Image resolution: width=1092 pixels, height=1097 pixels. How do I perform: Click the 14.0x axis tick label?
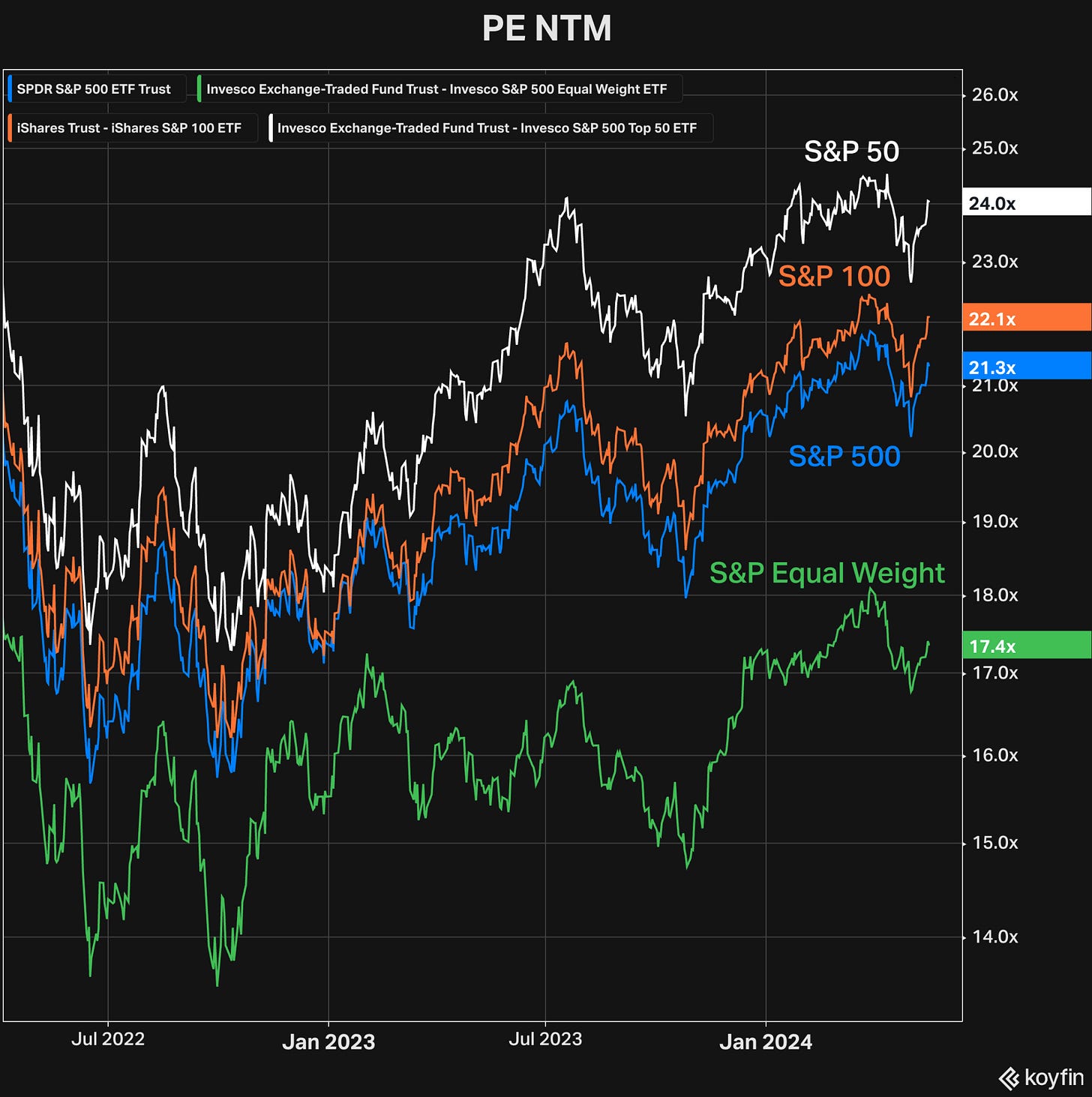click(995, 937)
